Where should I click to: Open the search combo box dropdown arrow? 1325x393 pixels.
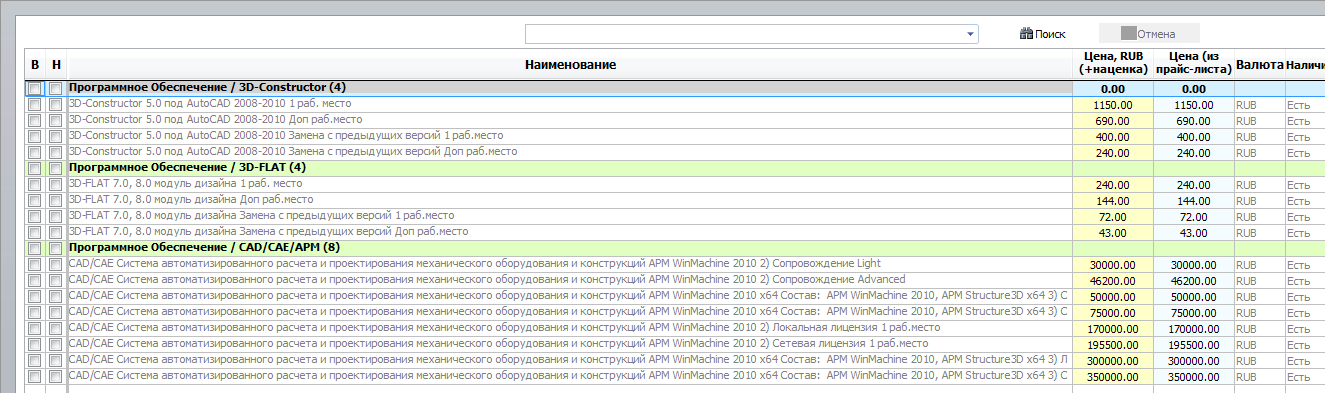(970, 35)
